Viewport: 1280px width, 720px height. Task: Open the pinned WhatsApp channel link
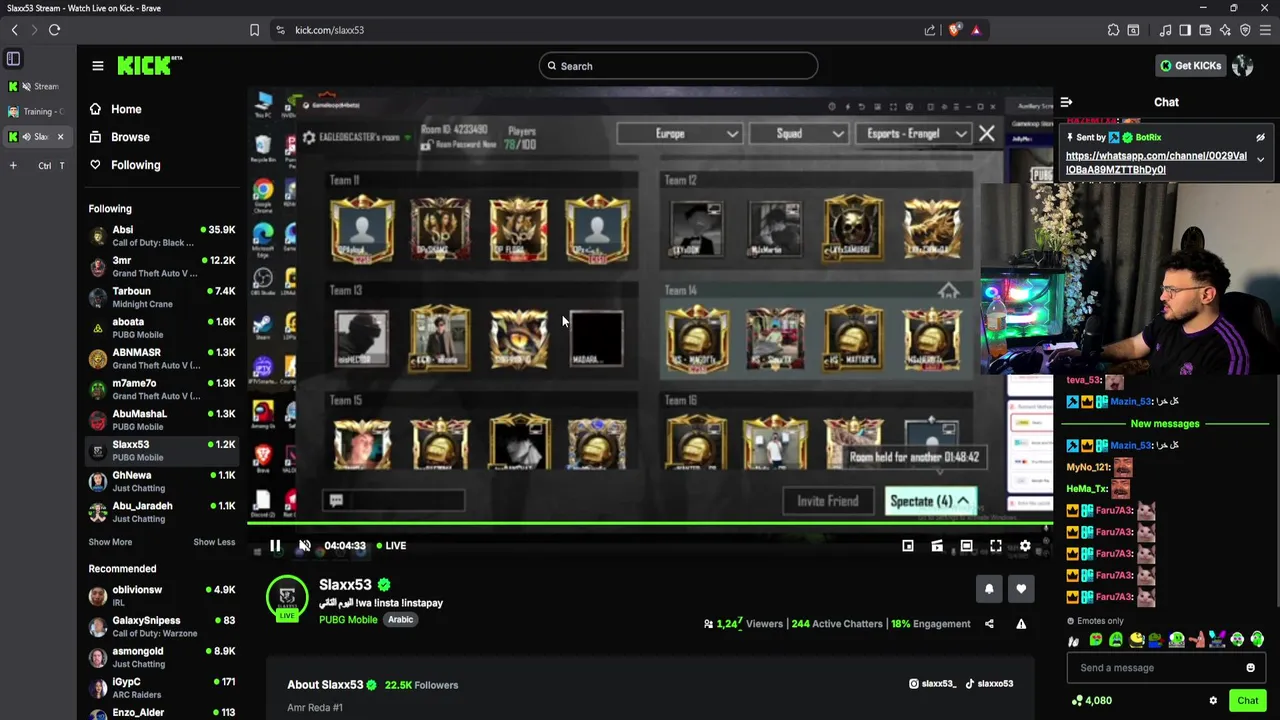pos(1156,163)
